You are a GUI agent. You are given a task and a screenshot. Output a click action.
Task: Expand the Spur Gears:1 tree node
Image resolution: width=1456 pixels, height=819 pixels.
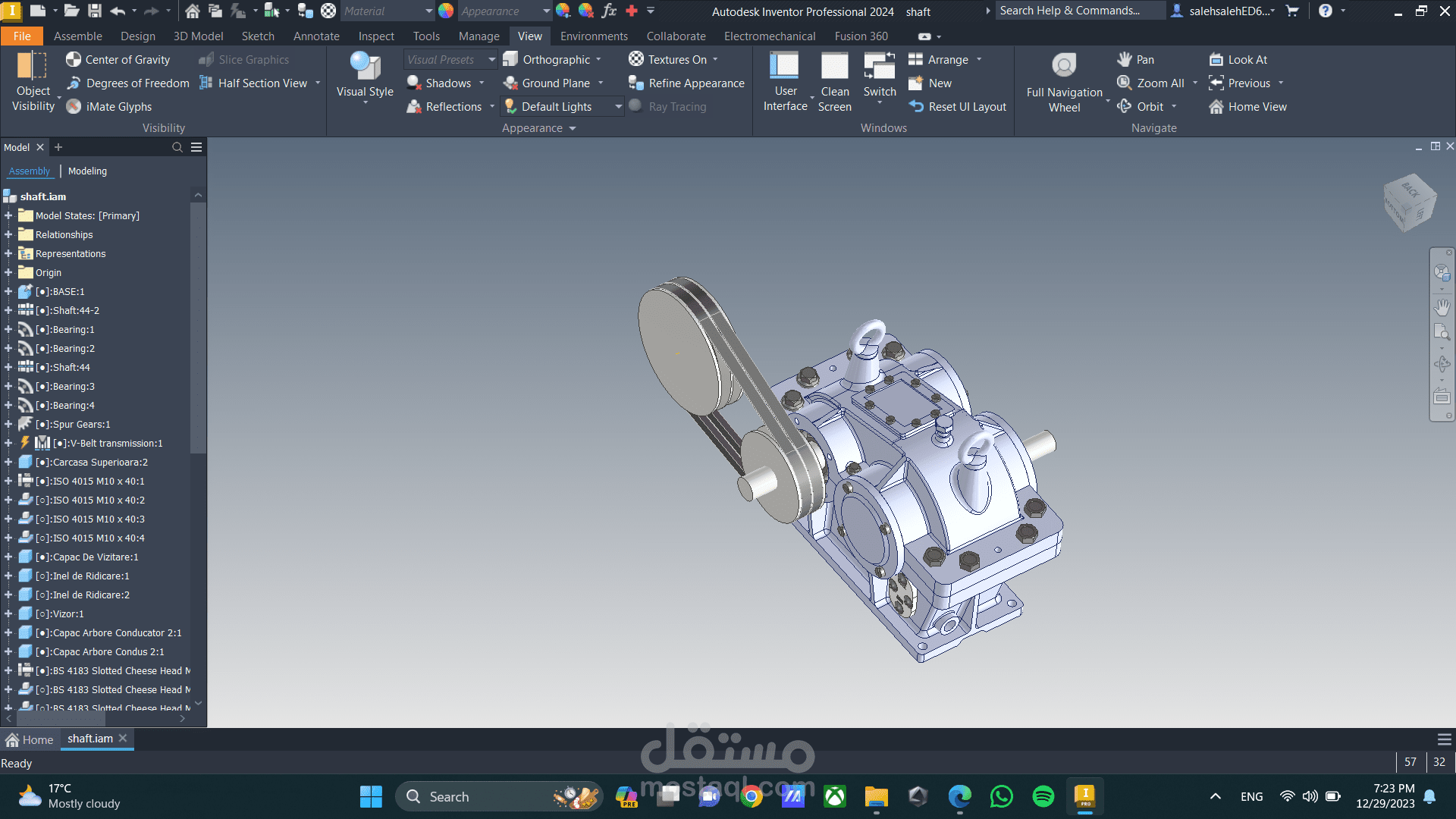coord(8,425)
